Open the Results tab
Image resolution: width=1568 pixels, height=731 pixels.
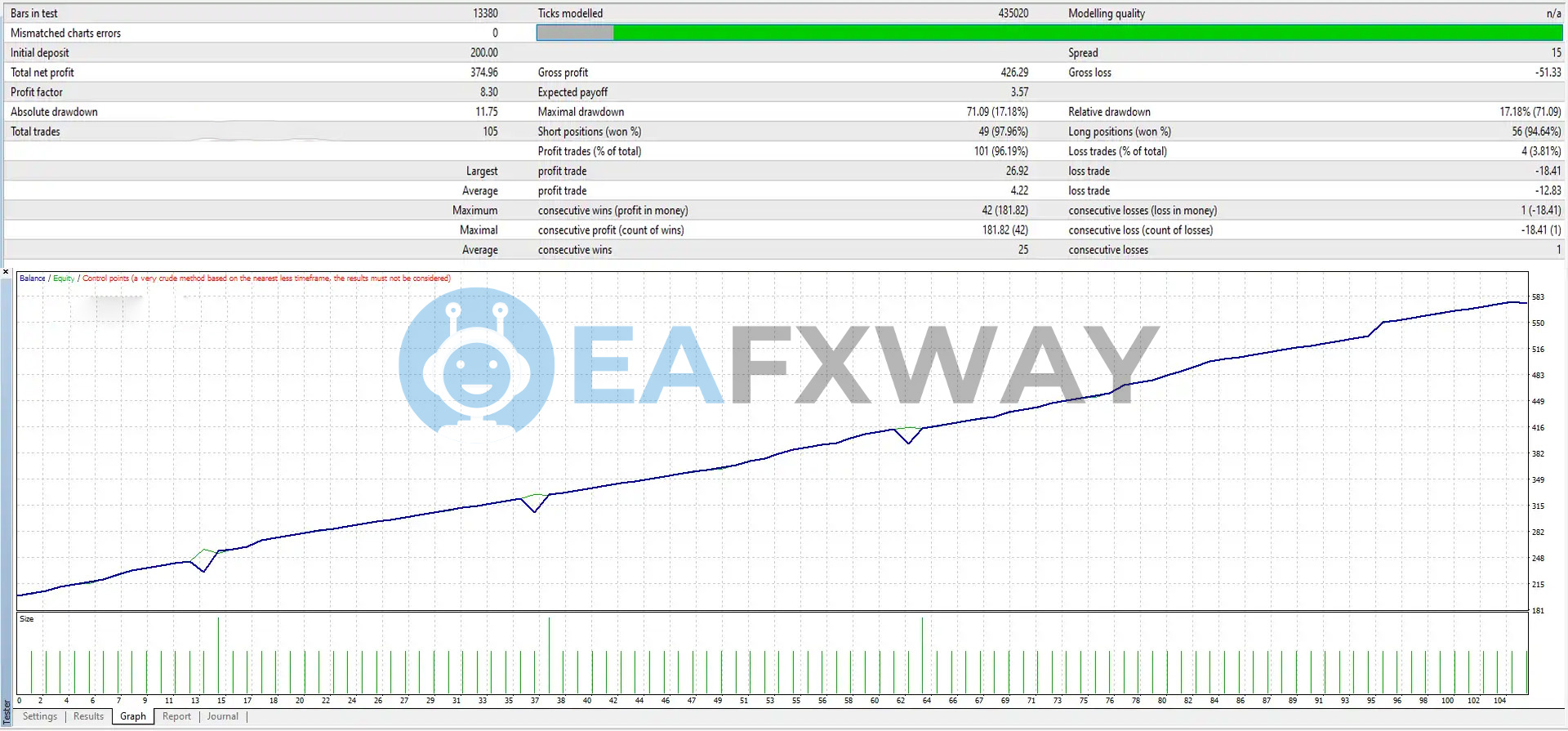88,716
